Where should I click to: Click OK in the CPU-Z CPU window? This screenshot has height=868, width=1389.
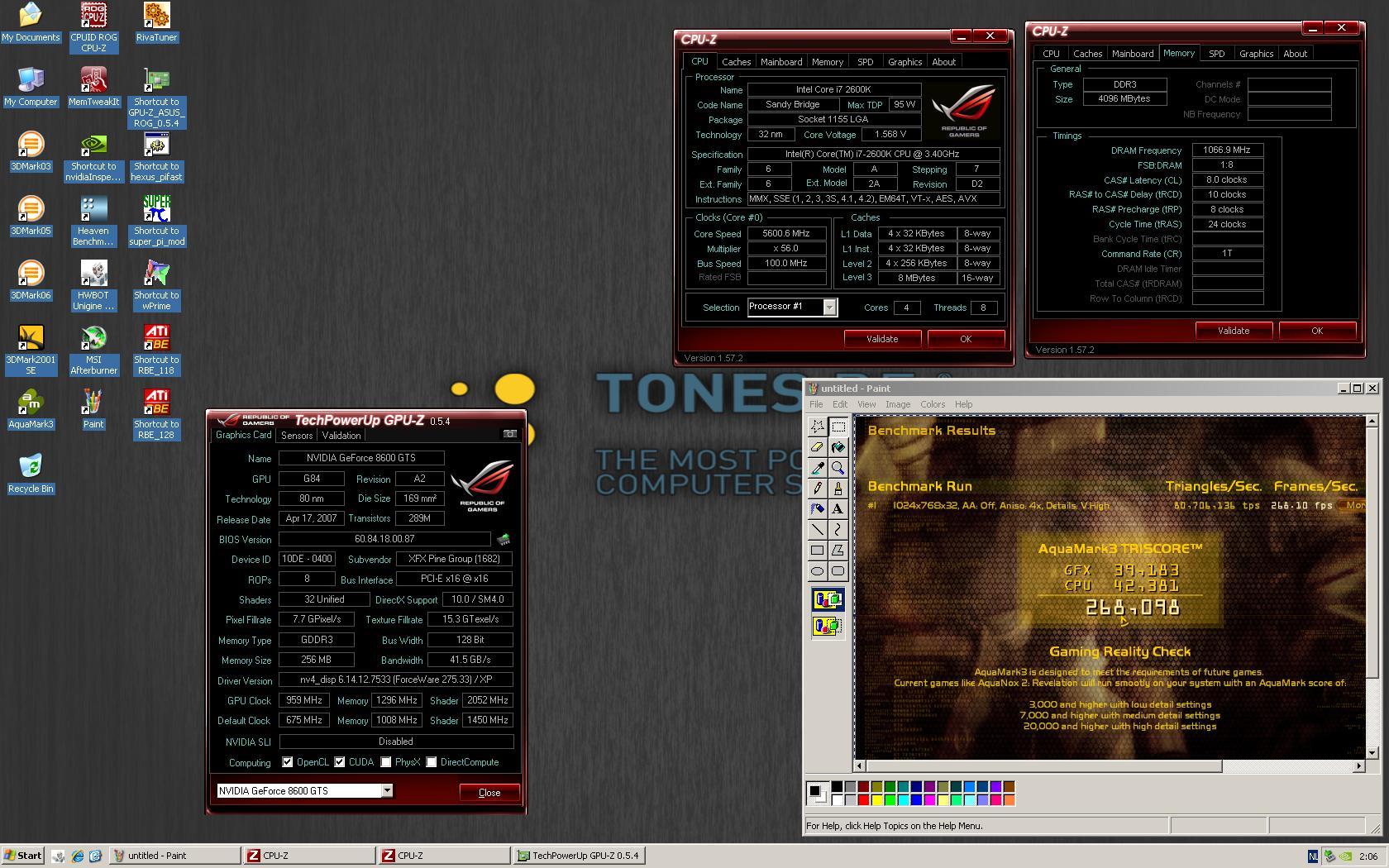tap(966, 339)
